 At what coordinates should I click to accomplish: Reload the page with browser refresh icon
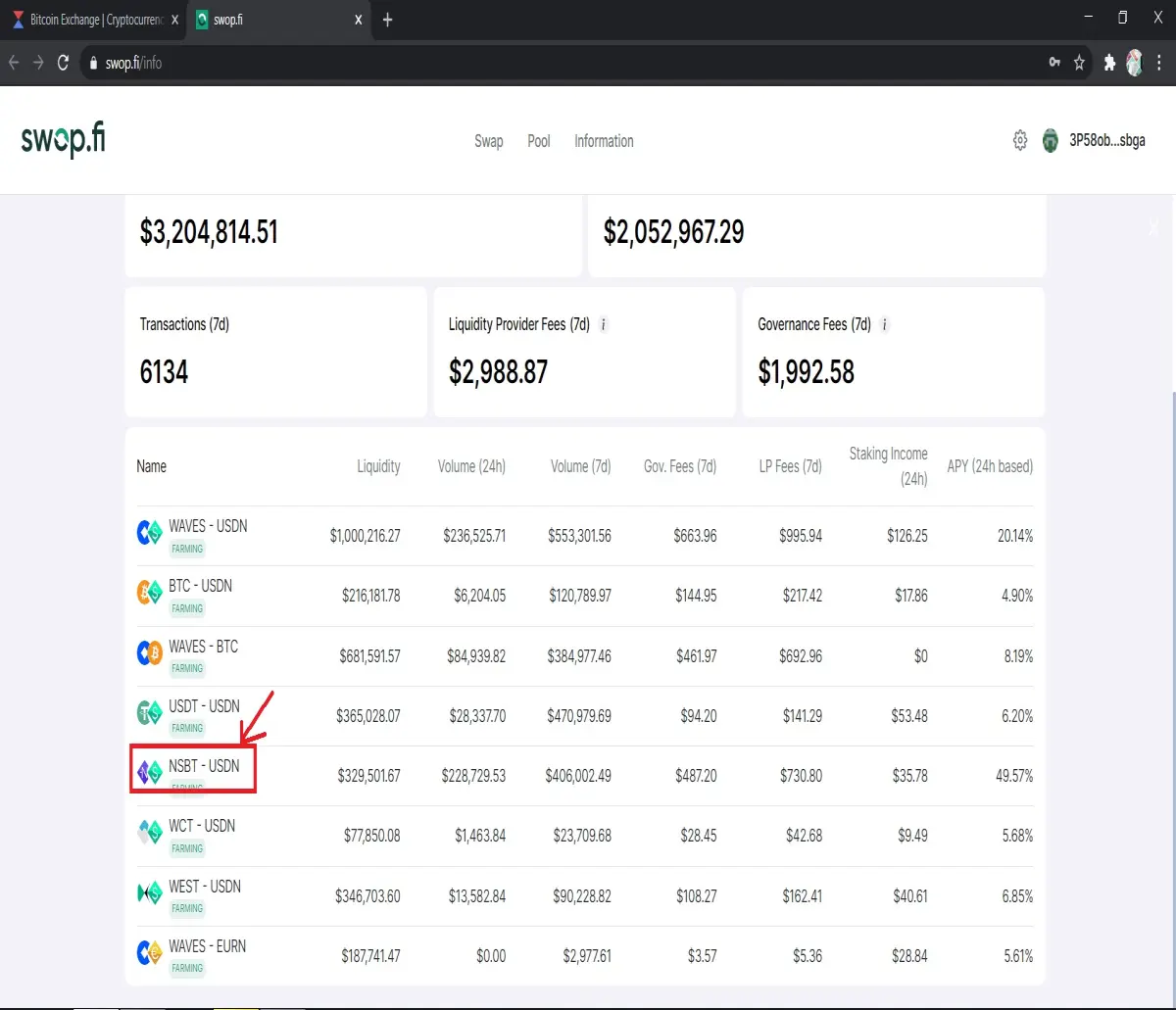pyautogui.click(x=63, y=63)
